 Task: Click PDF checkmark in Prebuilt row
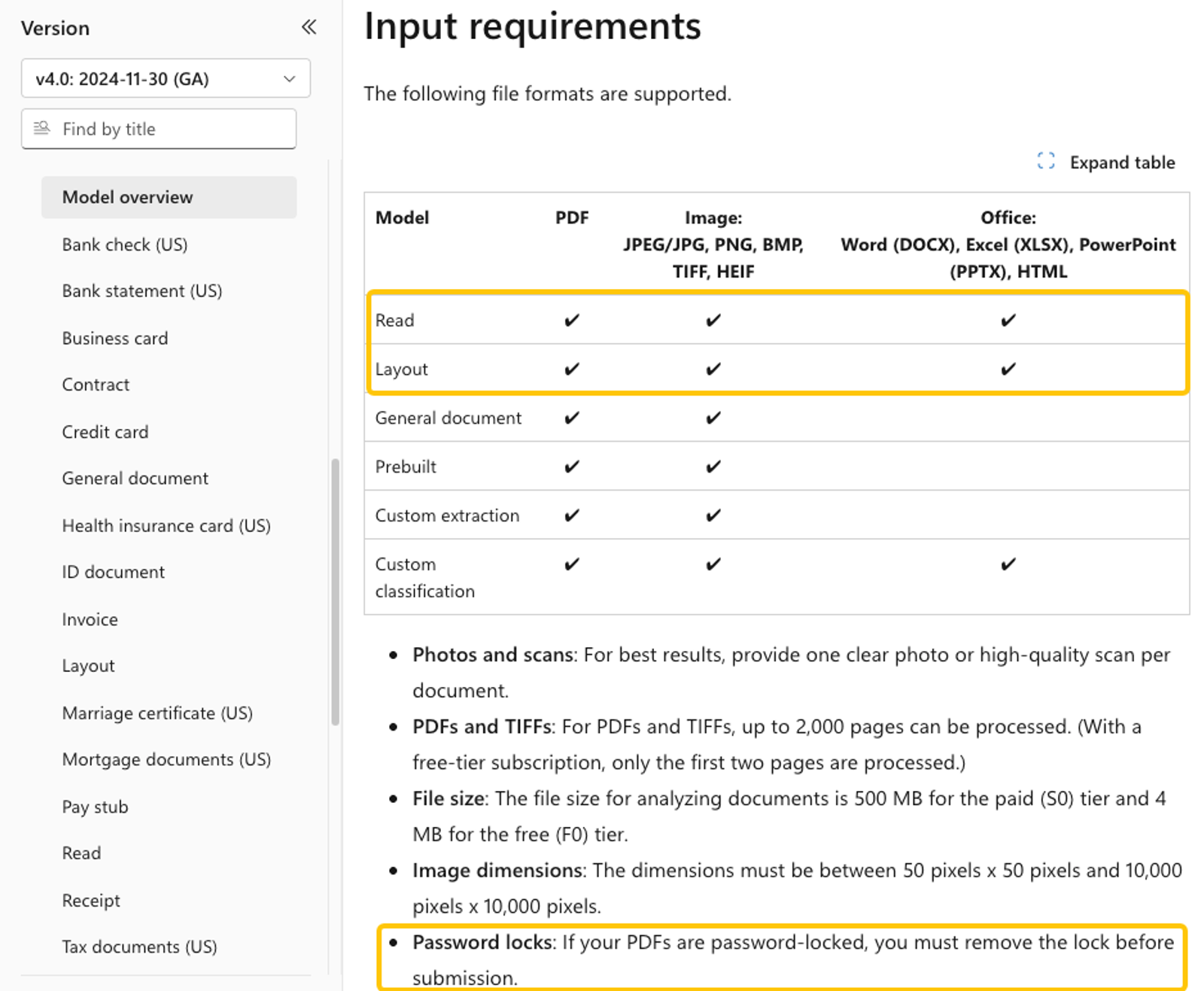point(572,467)
